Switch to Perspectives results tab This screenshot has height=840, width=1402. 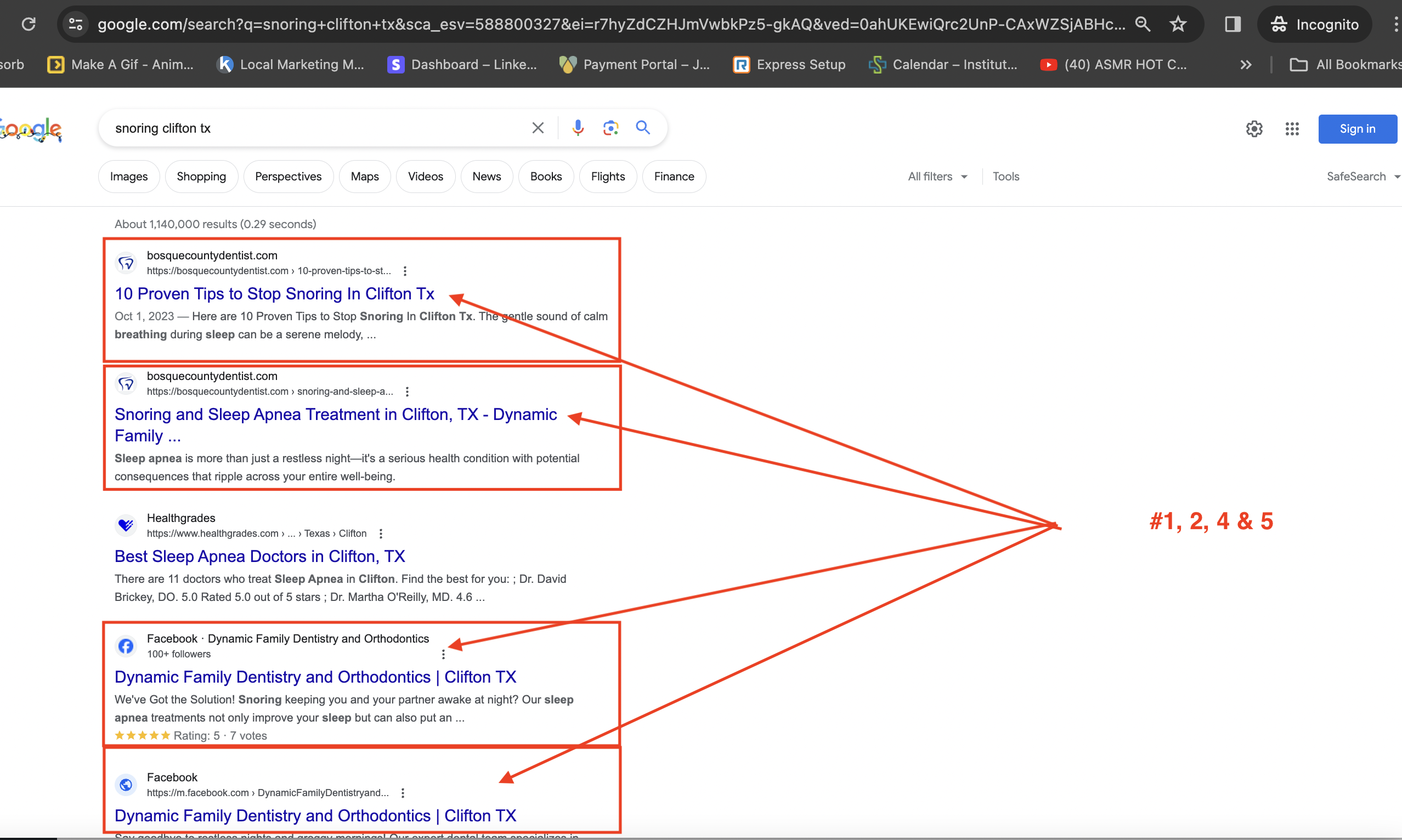[x=288, y=177]
